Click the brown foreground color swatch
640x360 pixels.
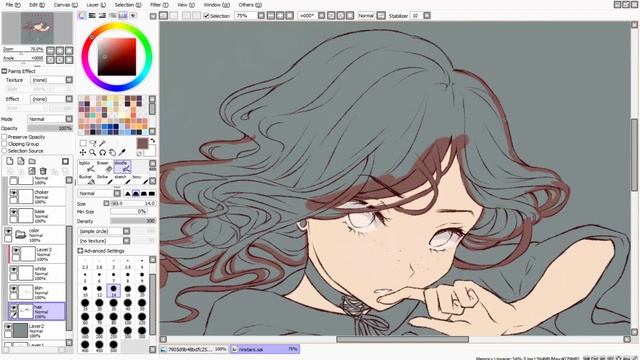(142, 143)
